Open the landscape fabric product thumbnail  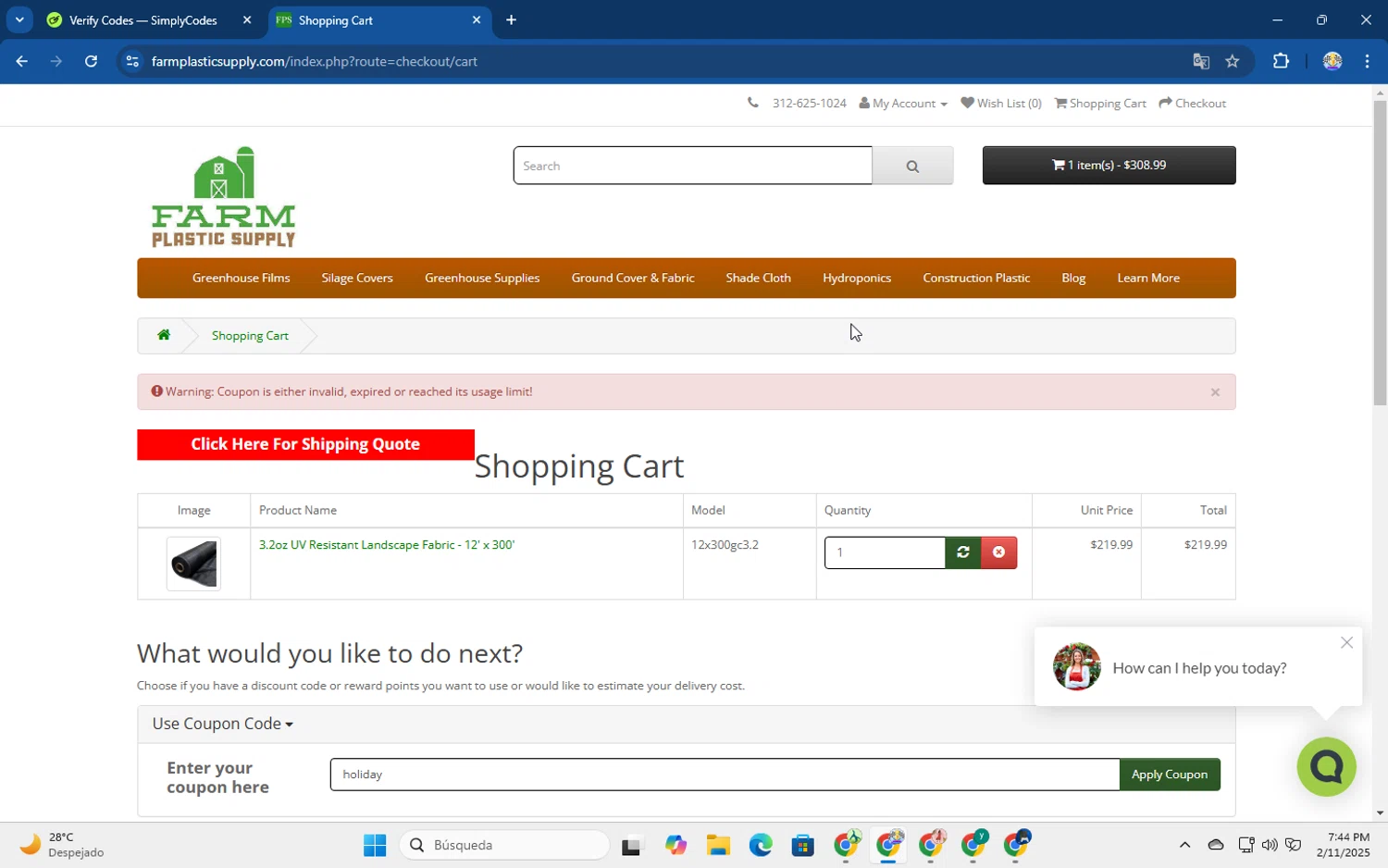pos(193,564)
